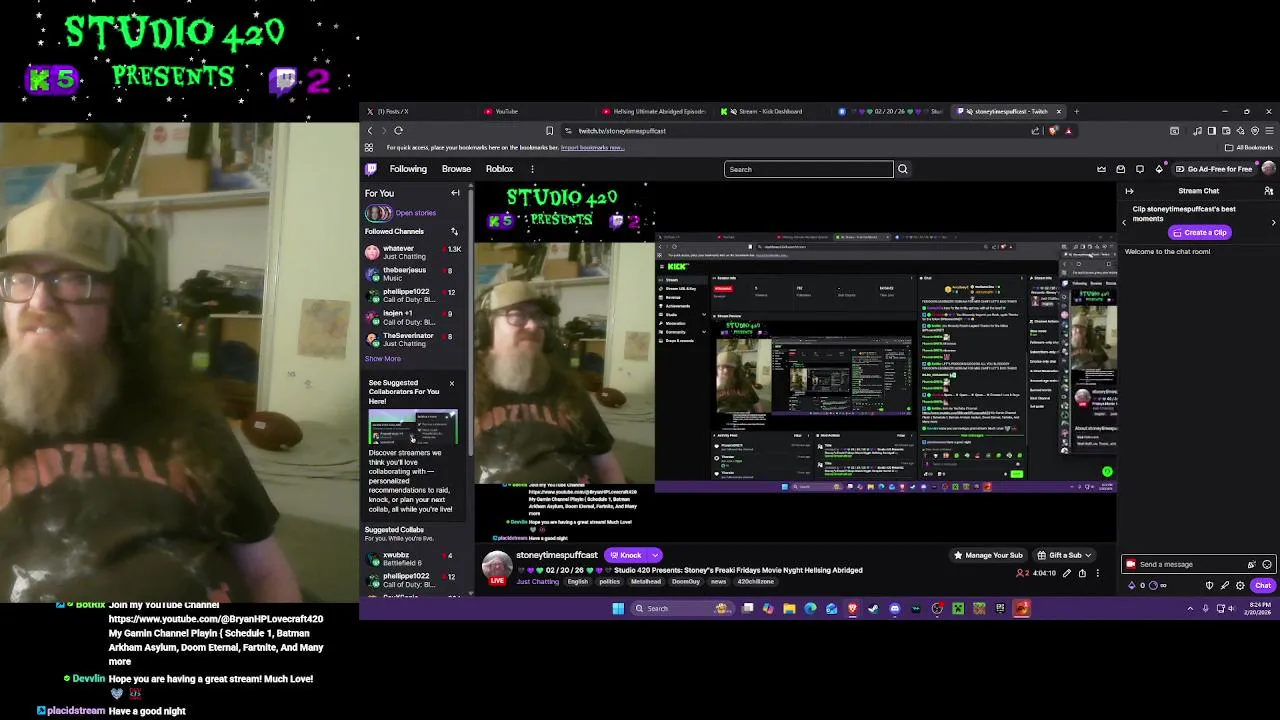Open the Roblox nav link
Screen dimensions: 1280x720
coord(499,169)
